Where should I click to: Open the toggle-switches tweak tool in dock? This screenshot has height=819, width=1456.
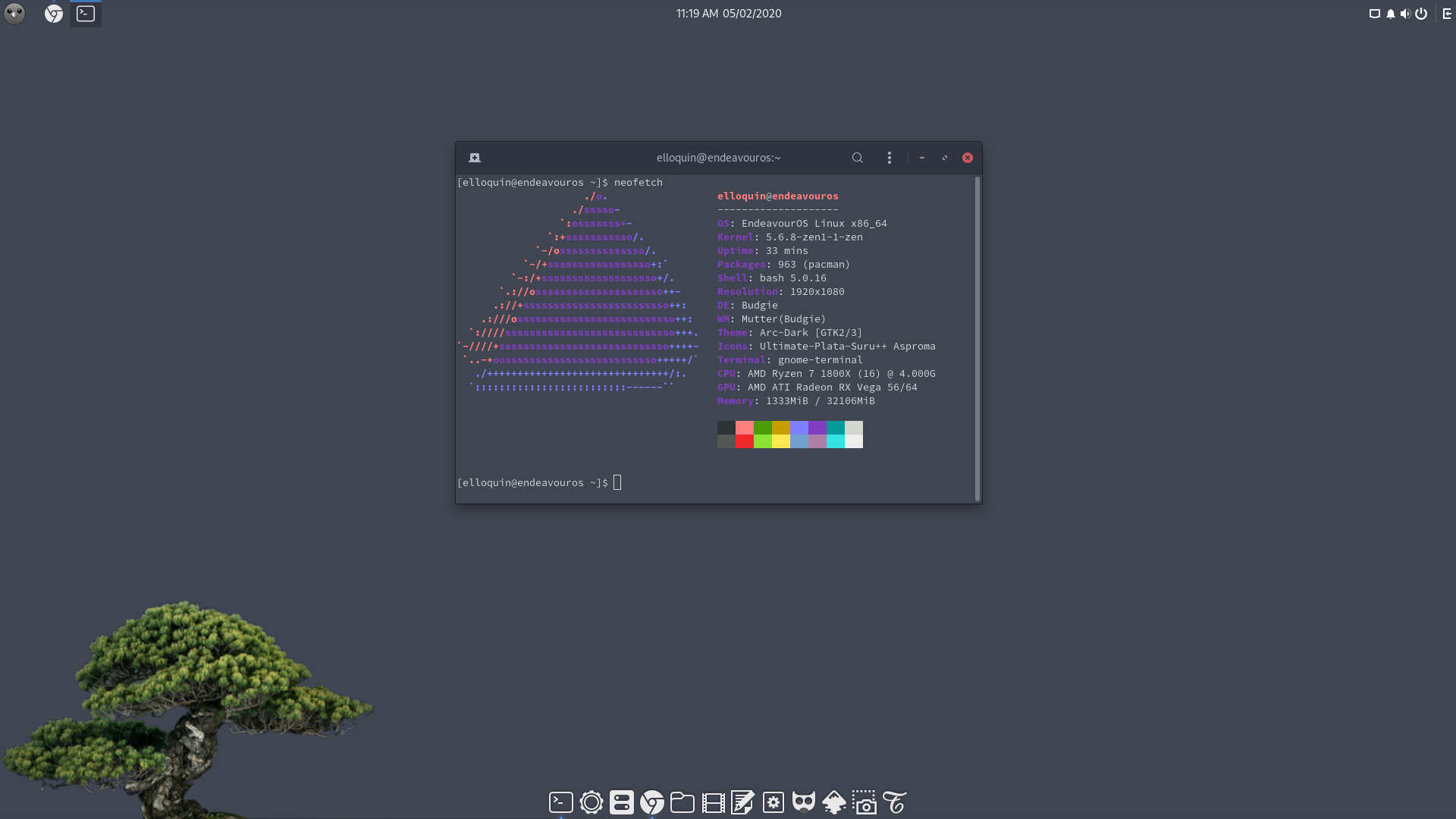pos(622,802)
